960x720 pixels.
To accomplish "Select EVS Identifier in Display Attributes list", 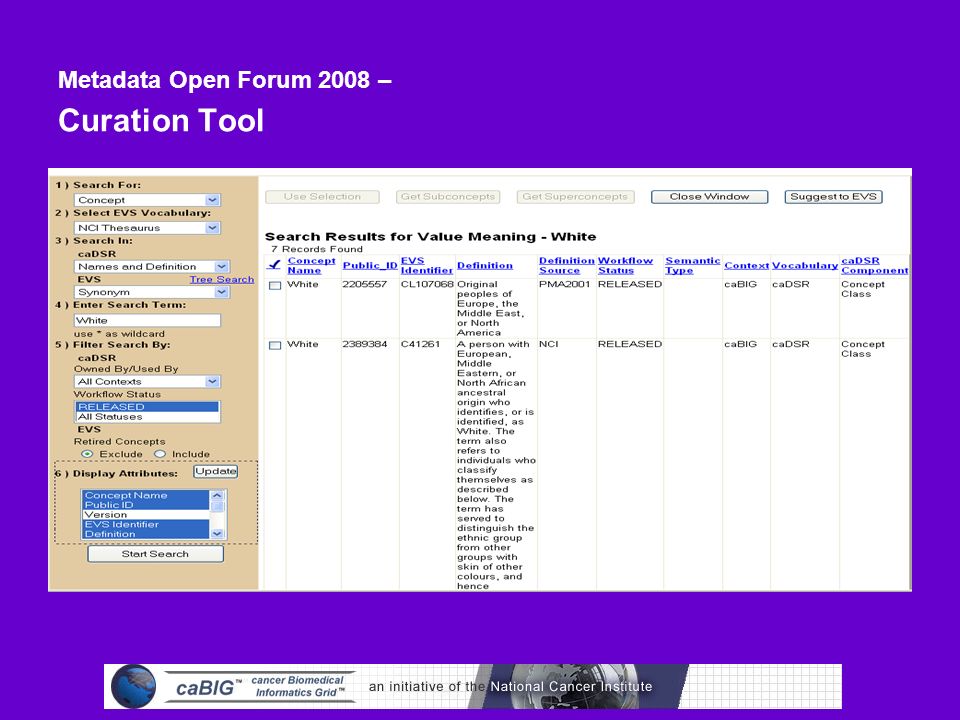I will point(146,524).
